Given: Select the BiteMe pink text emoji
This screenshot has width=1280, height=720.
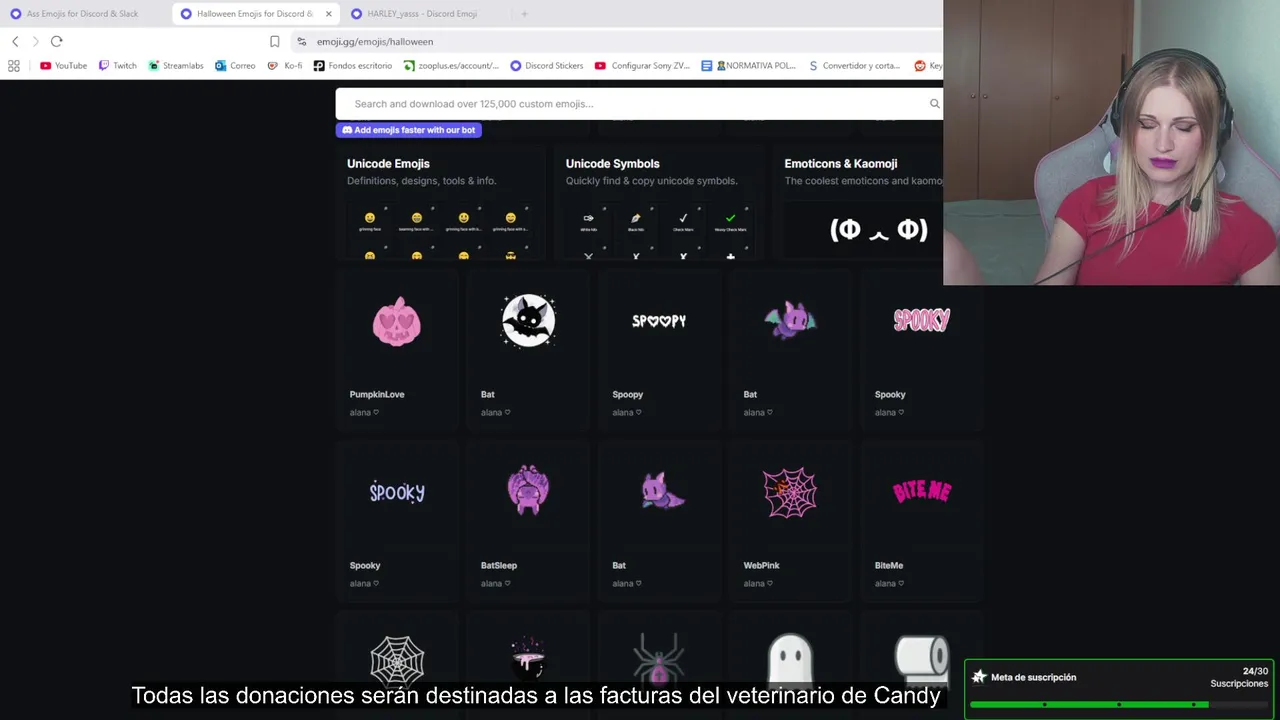Looking at the screenshot, I should click(x=921, y=491).
